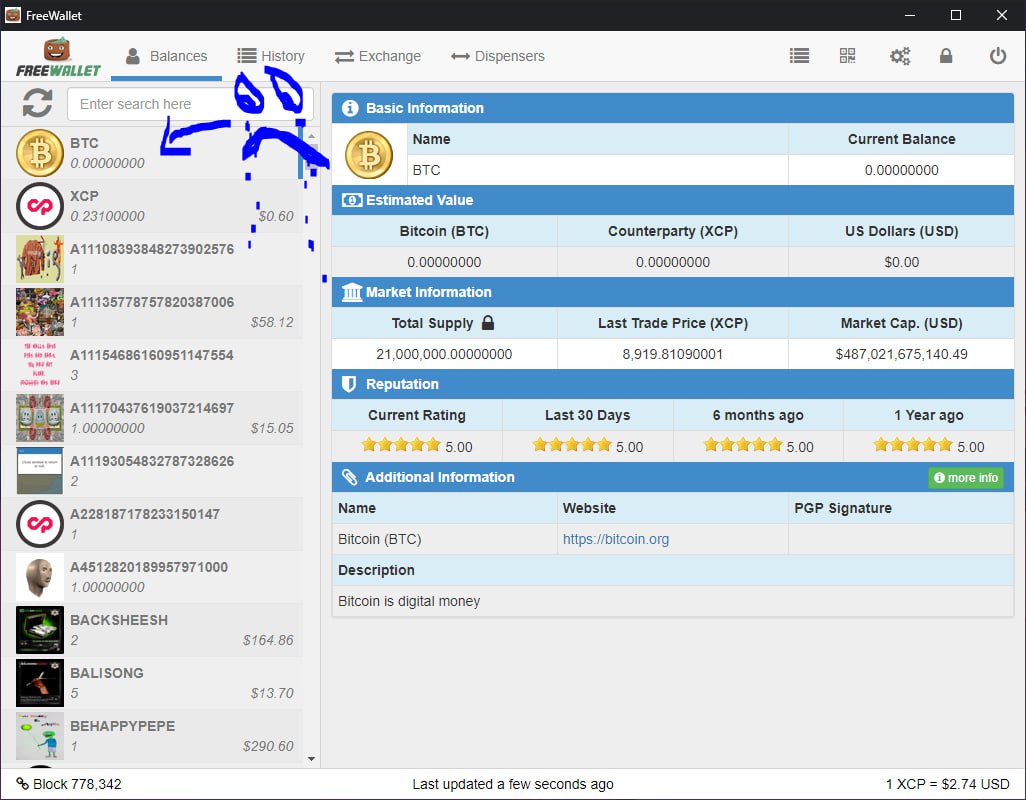Click the power logout icon
The height and width of the screenshot is (800, 1026).
coord(997,56)
